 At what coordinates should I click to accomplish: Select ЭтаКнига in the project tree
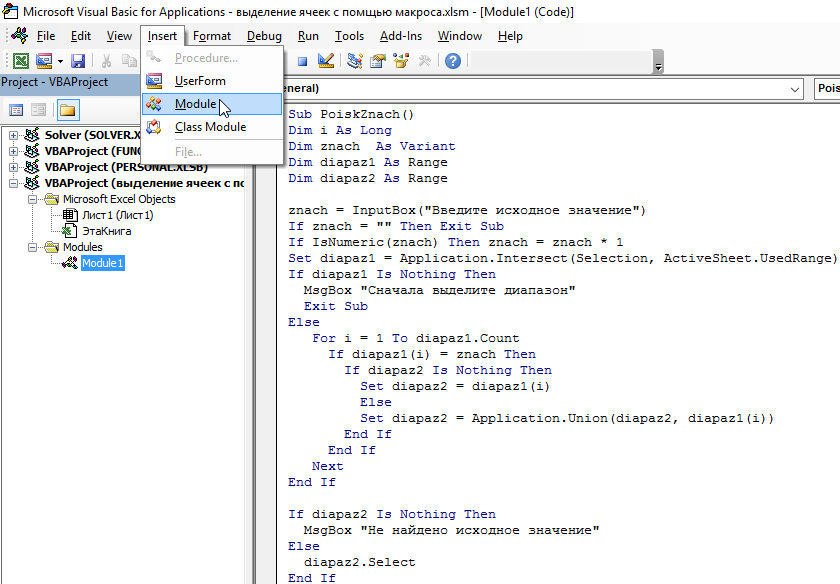(106, 231)
